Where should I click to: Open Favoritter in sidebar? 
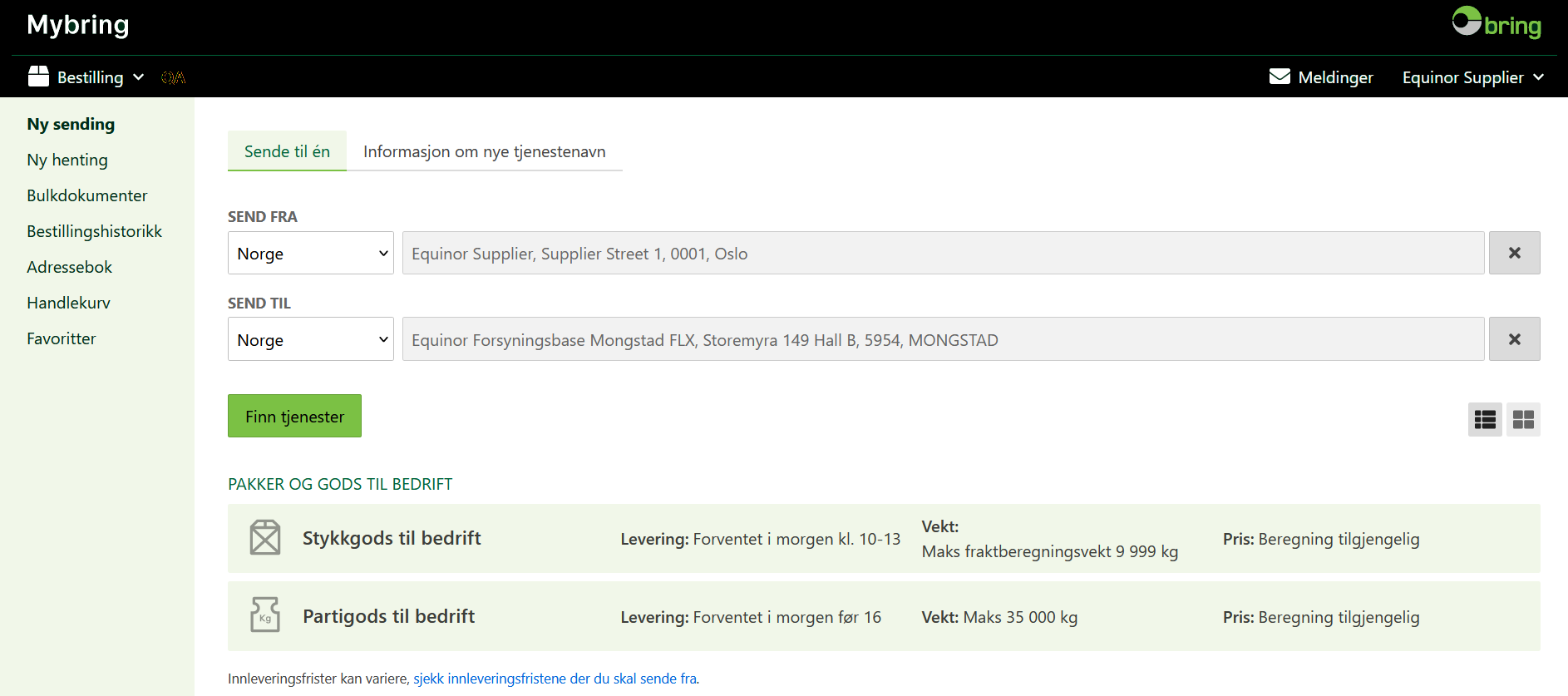click(62, 338)
